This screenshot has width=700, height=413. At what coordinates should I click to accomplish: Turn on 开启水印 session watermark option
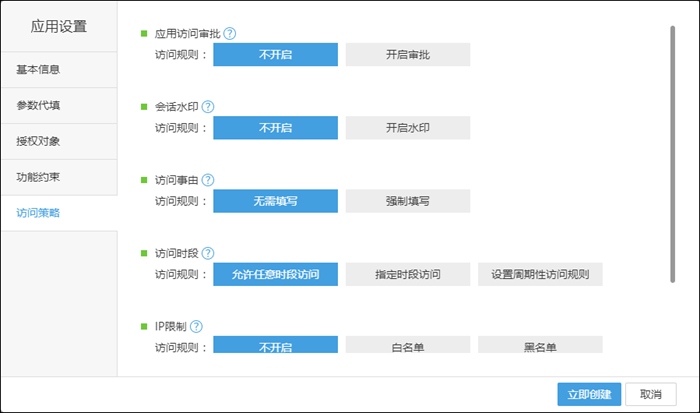[408, 128]
